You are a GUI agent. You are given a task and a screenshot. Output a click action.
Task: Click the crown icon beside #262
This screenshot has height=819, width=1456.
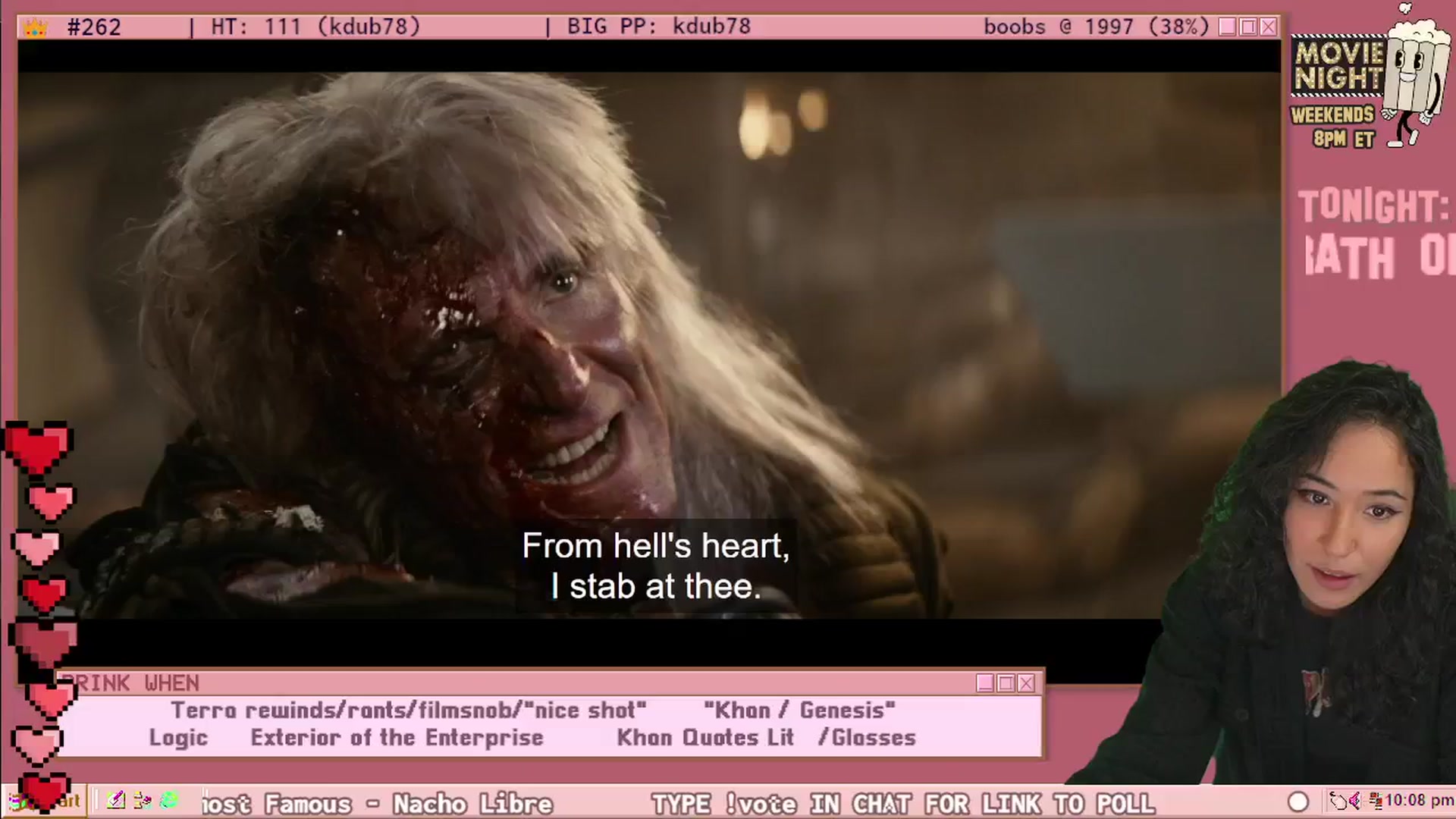pyautogui.click(x=35, y=28)
